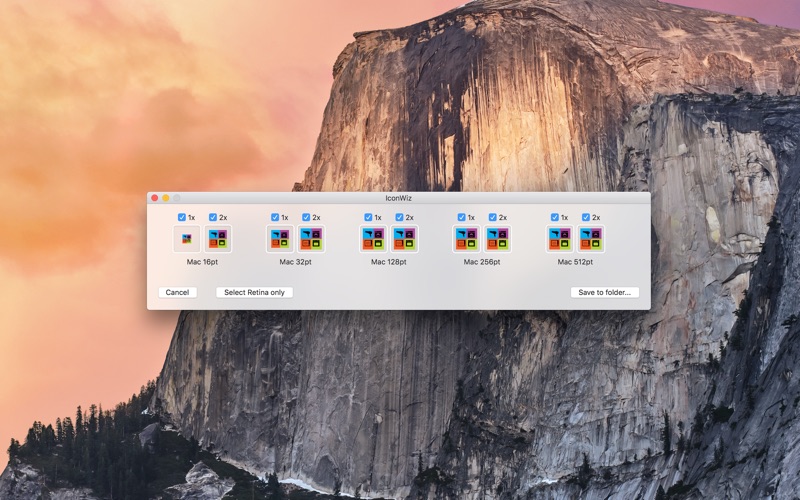Select the Mac 32pt 2x icon preview
The width and height of the screenshot is (800, 500).
(311, 239)
